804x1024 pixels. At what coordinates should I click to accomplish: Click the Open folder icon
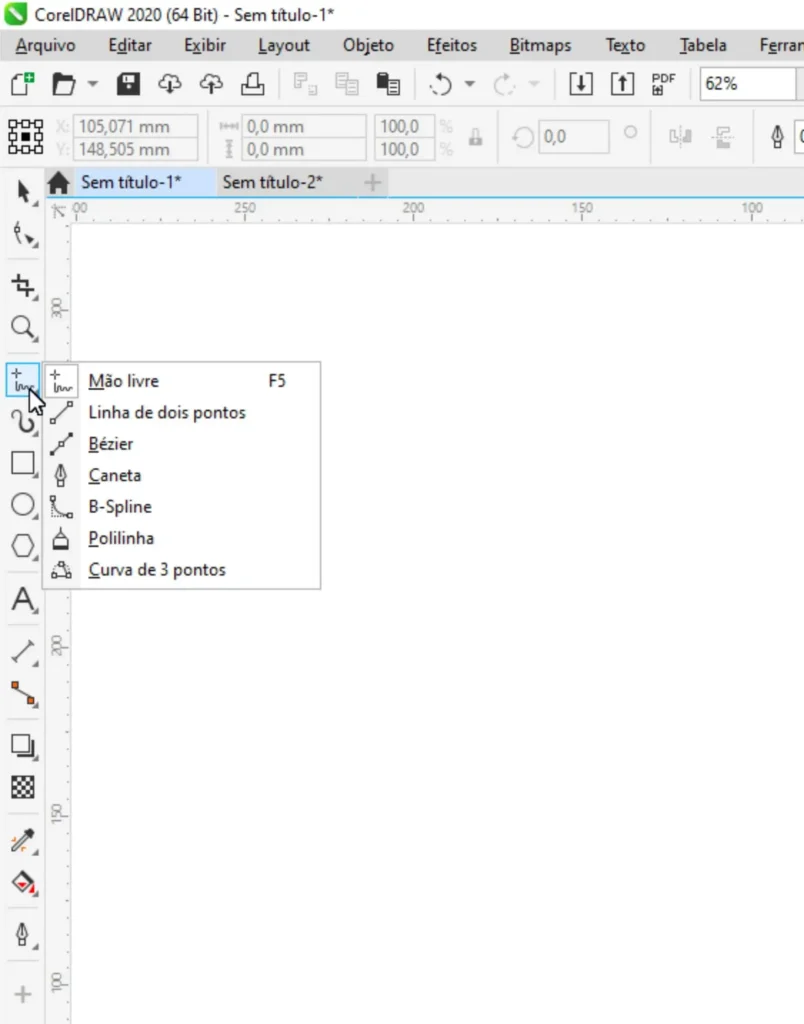(x=63, y=84)
